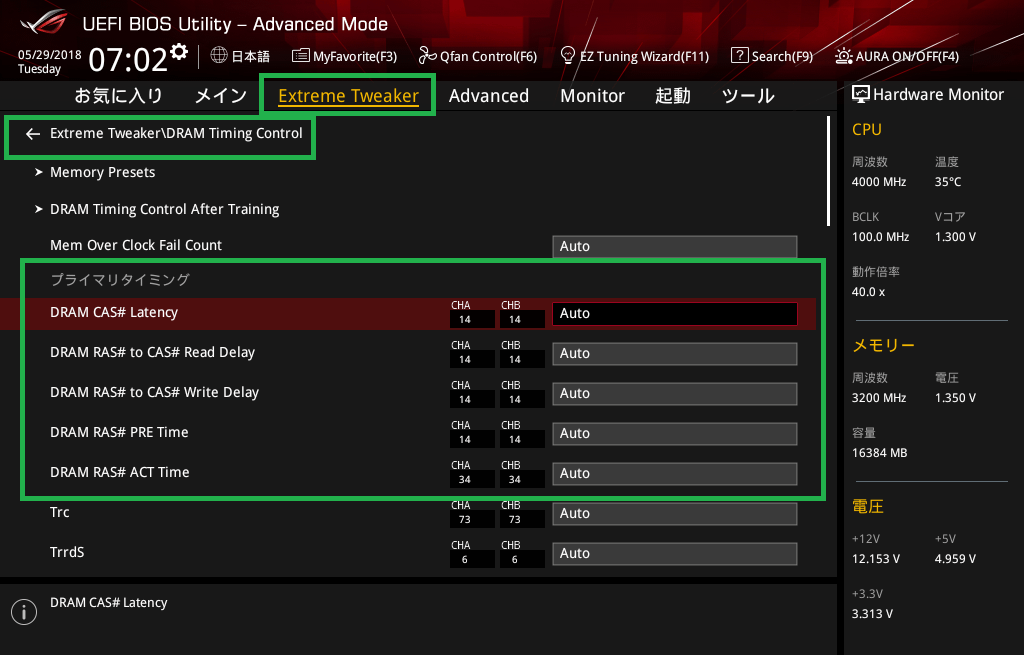
Task: Select DRAM RAS# to CAS# Read Delay field
Action: pos(675,353)
